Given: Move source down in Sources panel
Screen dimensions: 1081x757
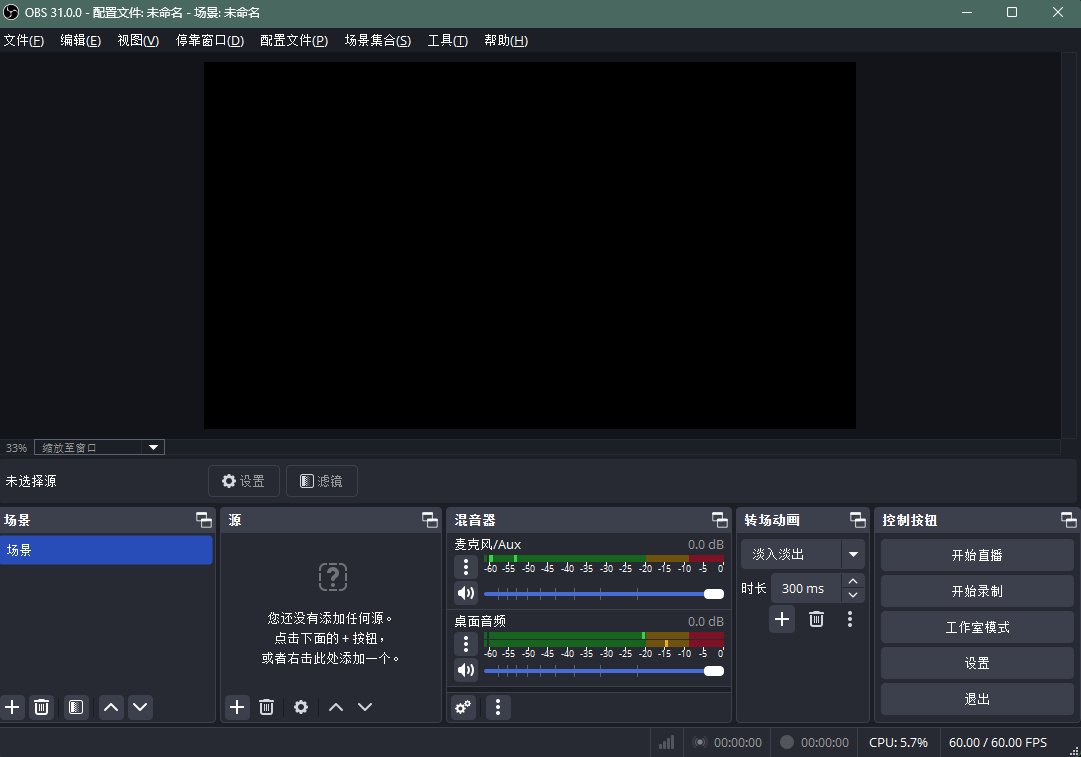Looking at the screenshot, I should tap(365, 707).
